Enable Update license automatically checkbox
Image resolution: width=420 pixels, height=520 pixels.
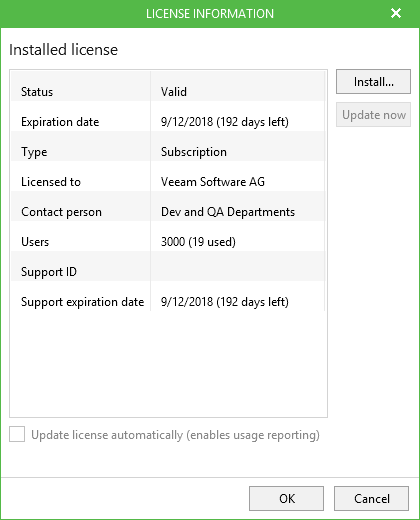pyautogui.click(x=17, y=434)
